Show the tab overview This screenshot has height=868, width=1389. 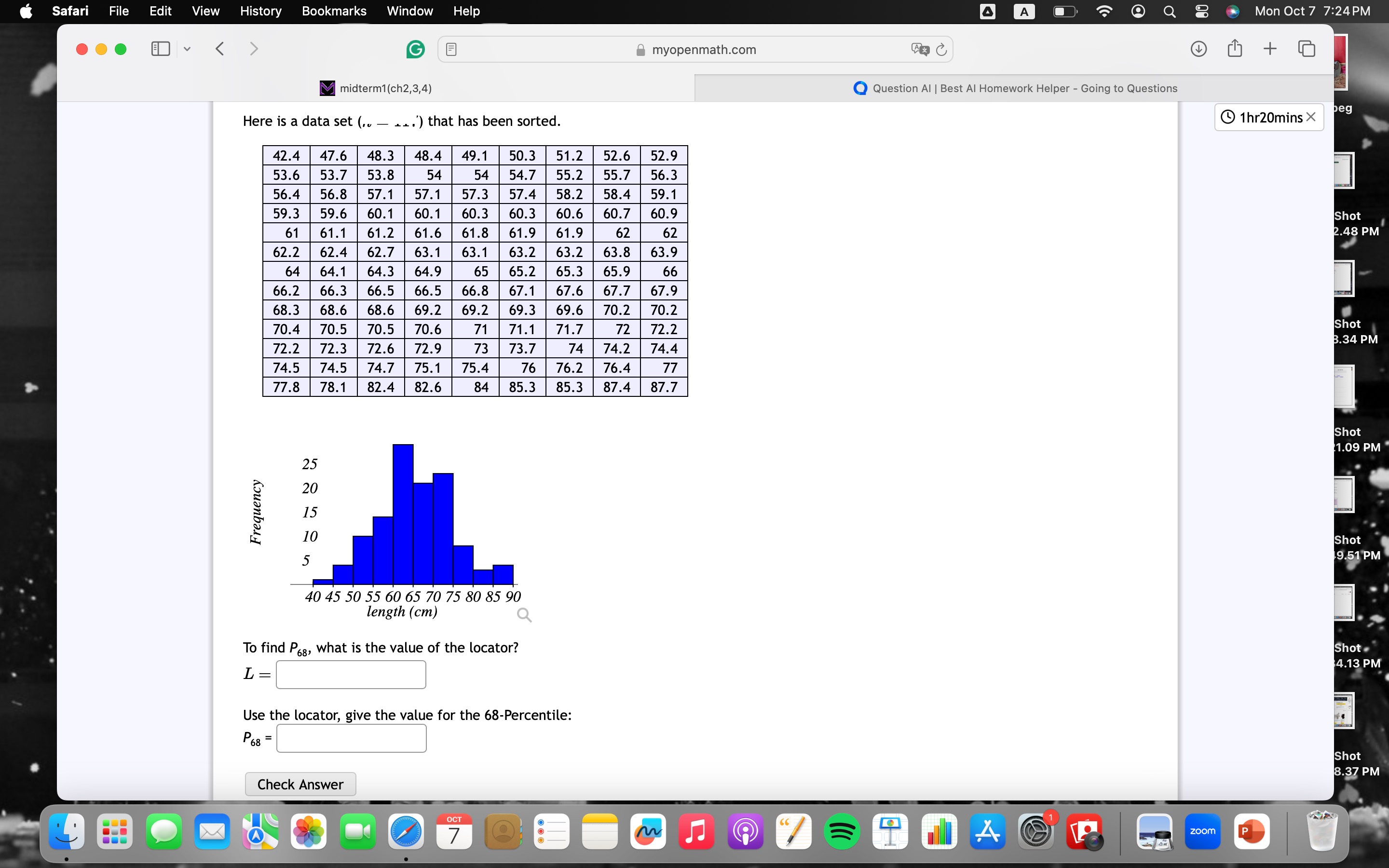(x=1307, y=49)
